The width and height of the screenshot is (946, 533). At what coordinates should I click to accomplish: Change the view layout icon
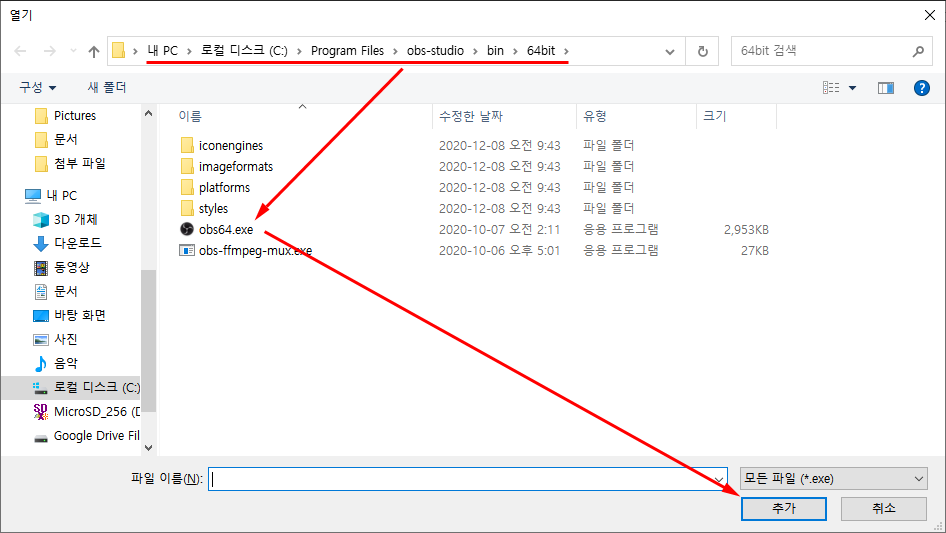click(831, 88)
